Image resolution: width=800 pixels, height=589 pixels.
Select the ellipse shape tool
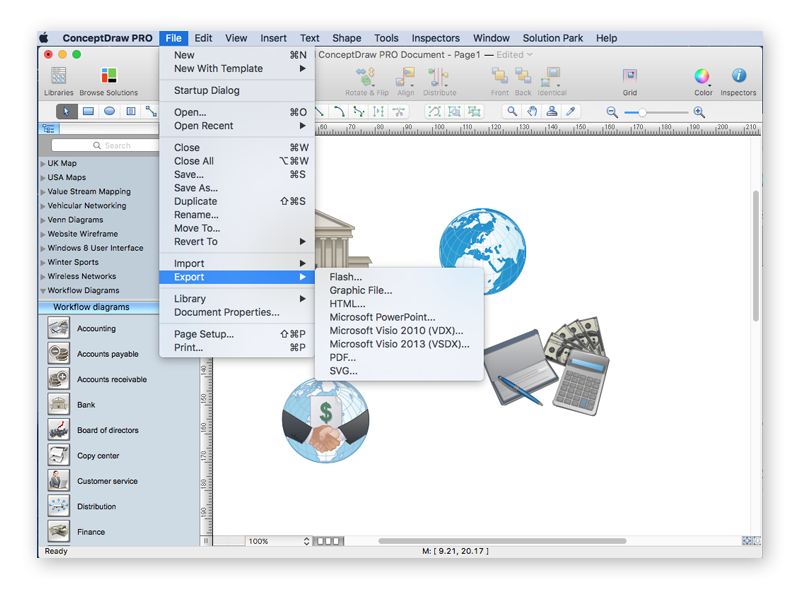pyautogui.click(x=109, y=112)
